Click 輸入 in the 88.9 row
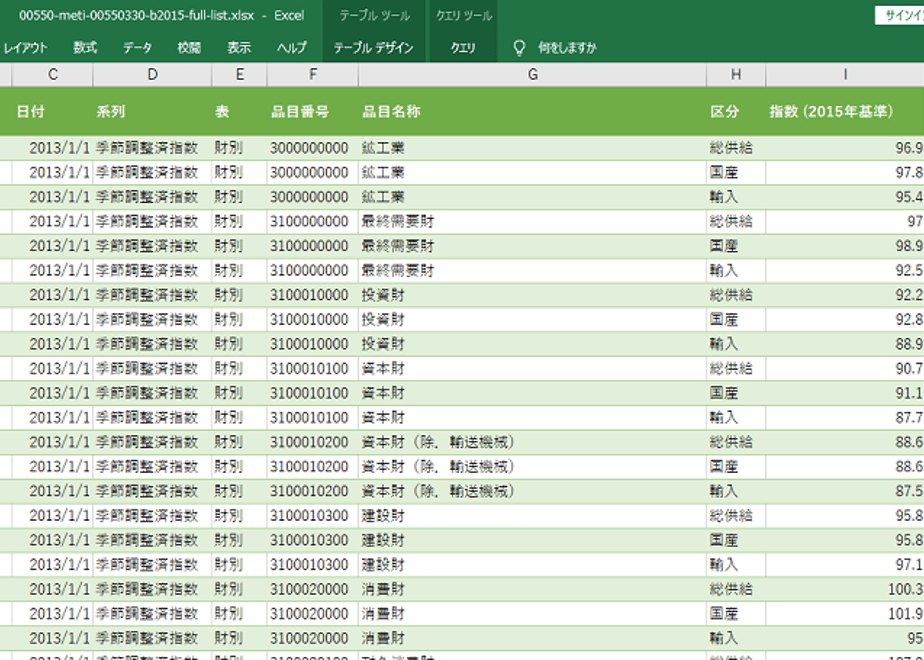The width and height of the screenshot is (924, 660). click(724, 344)
